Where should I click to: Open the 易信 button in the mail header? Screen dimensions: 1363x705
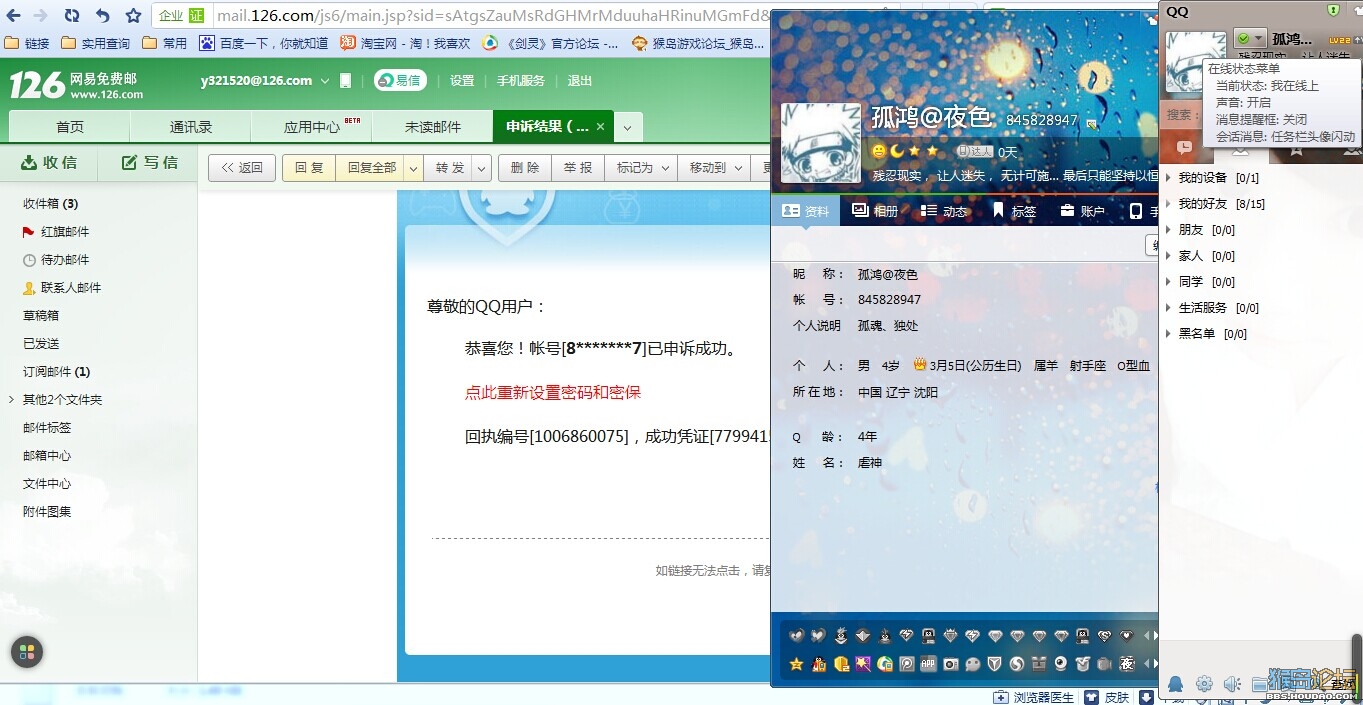pyautogui.click(x=400, y=81)
